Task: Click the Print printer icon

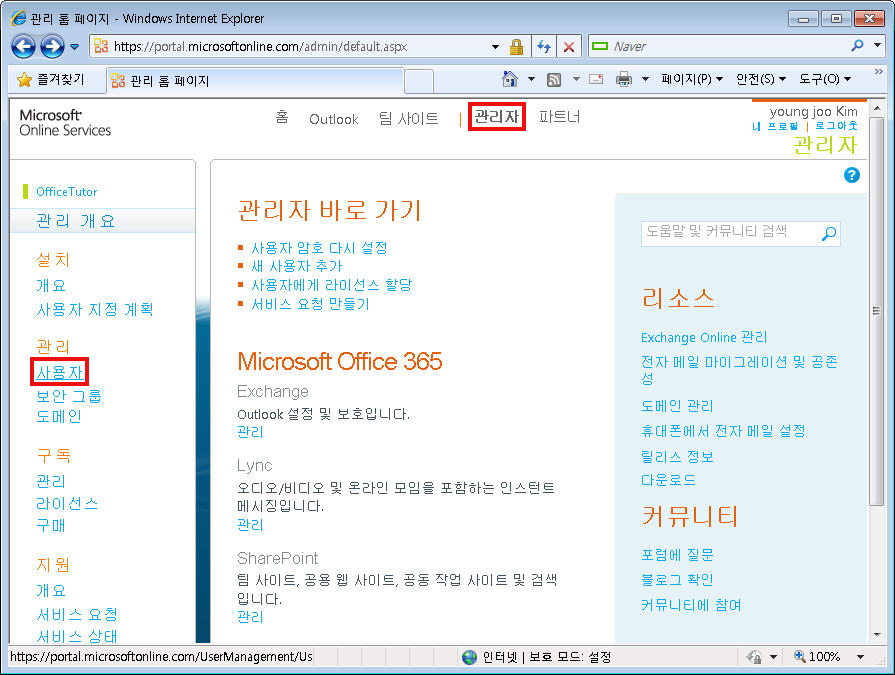Action: coord(624,79)
